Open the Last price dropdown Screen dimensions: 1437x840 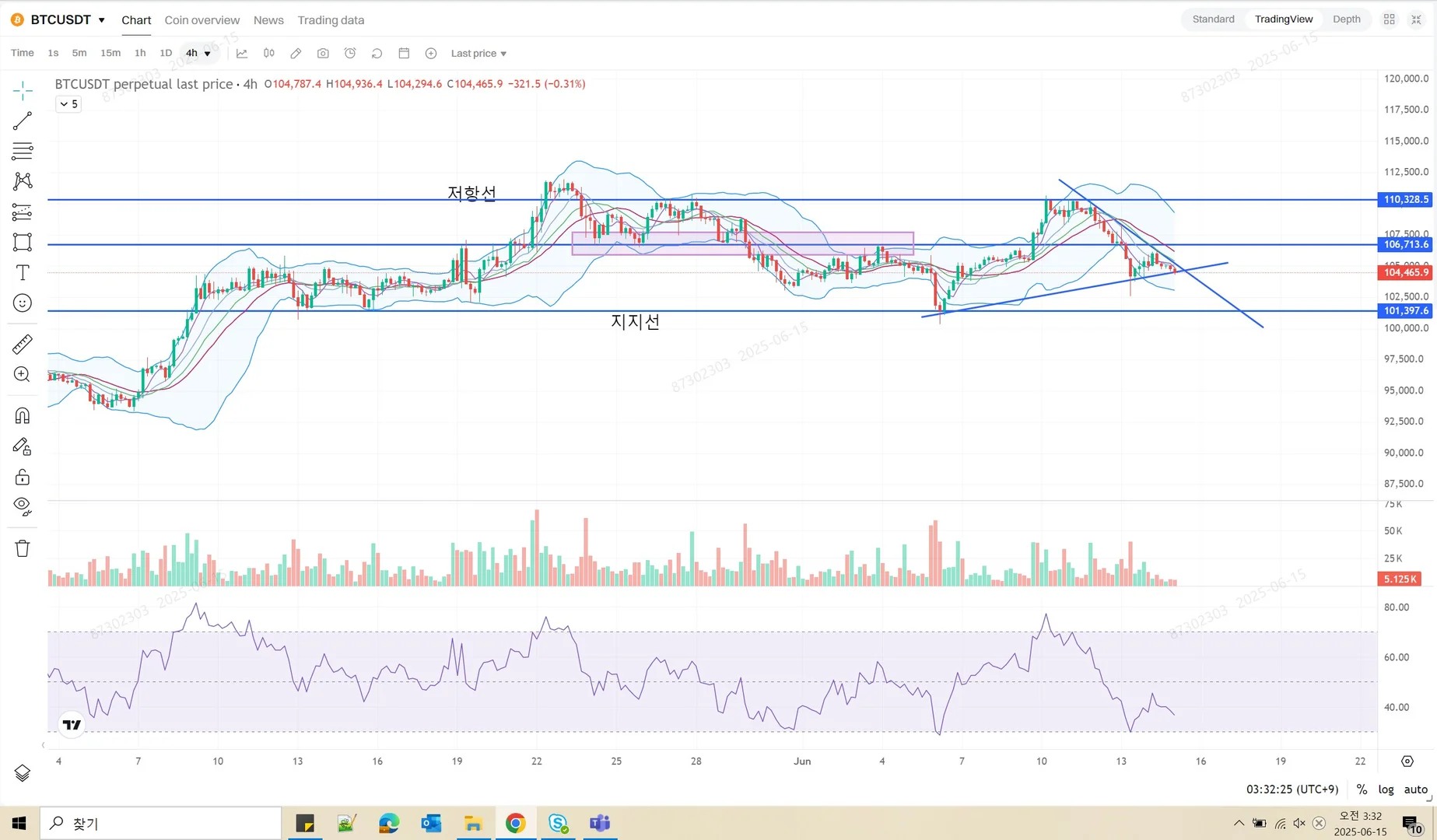[478, 53]
